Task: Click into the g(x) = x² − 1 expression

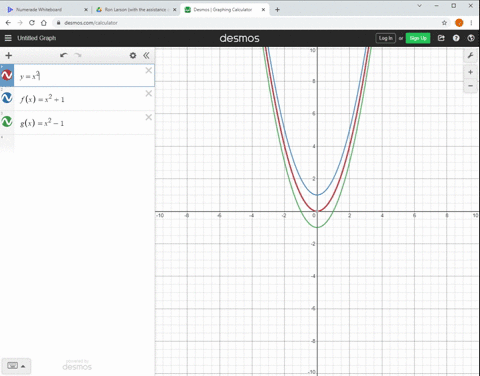Action: tap(84, 123)
